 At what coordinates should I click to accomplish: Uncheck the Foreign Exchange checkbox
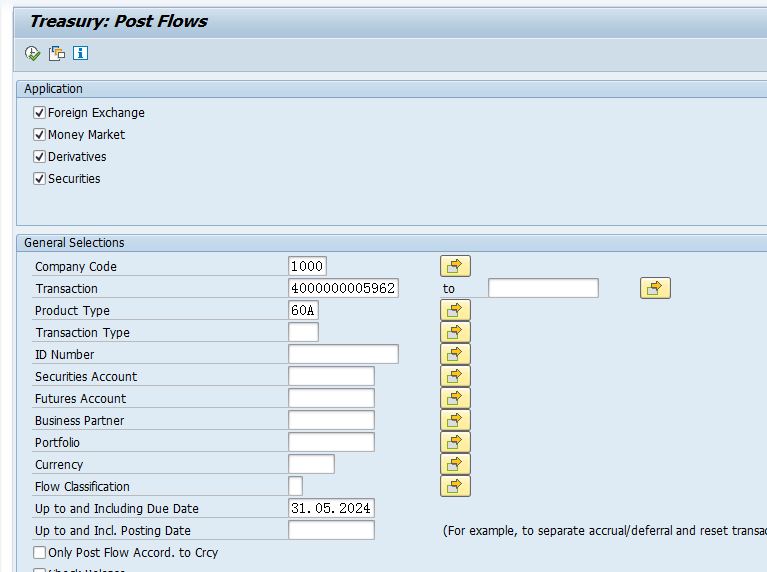(40, 113)
